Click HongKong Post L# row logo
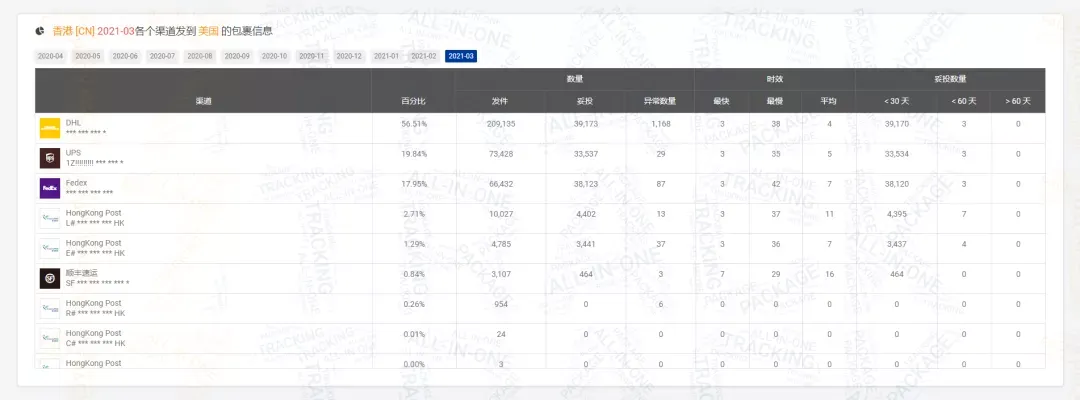The image size is (1080, 400). (50, 218)
